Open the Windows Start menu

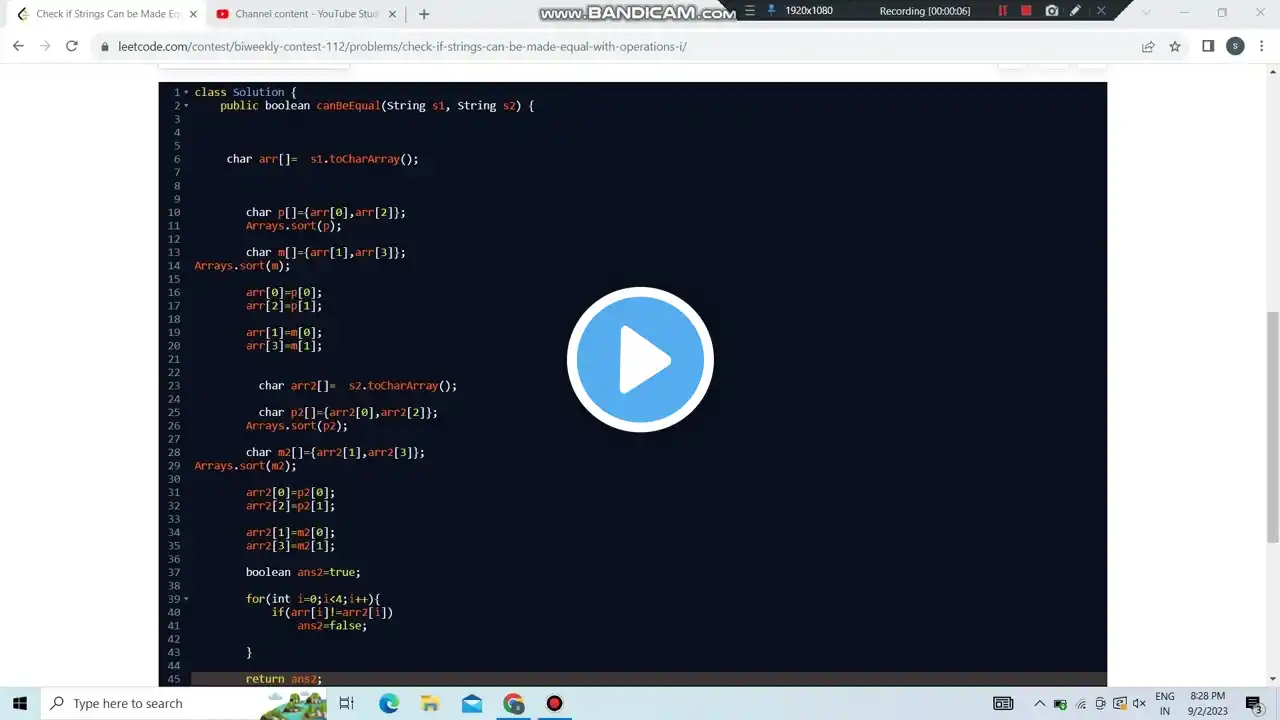tap(20, 703)
